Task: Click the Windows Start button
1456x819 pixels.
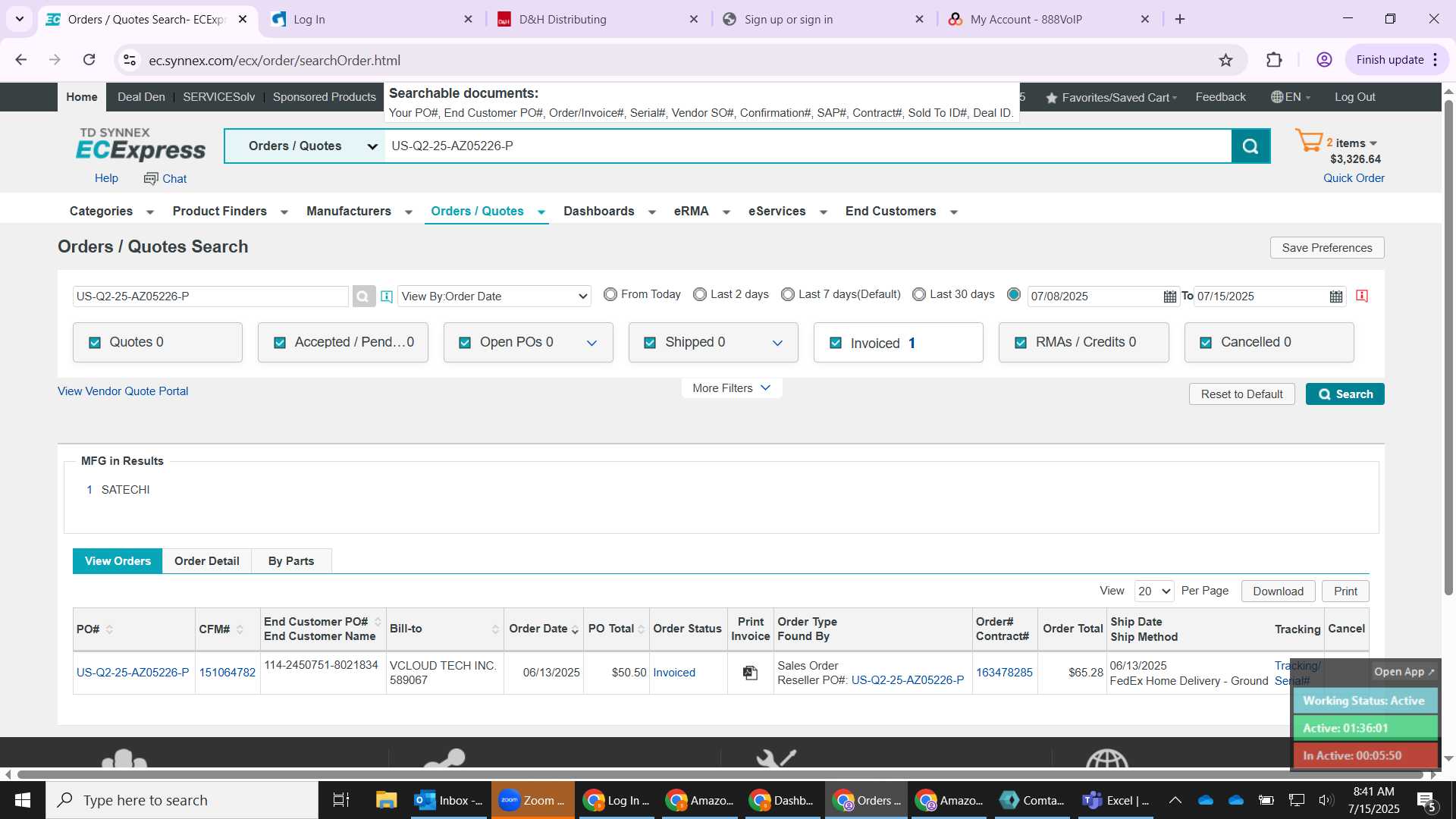Action: pyautogui.click(x=23, y=800)
